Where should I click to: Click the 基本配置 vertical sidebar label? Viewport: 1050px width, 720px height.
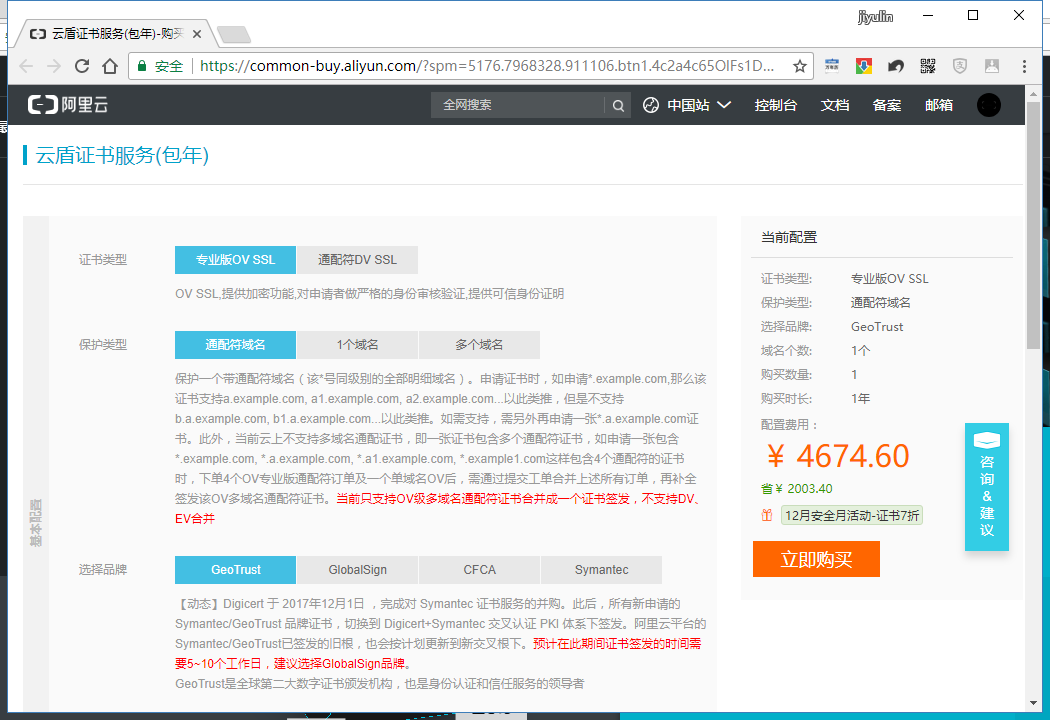coord(35,522)
